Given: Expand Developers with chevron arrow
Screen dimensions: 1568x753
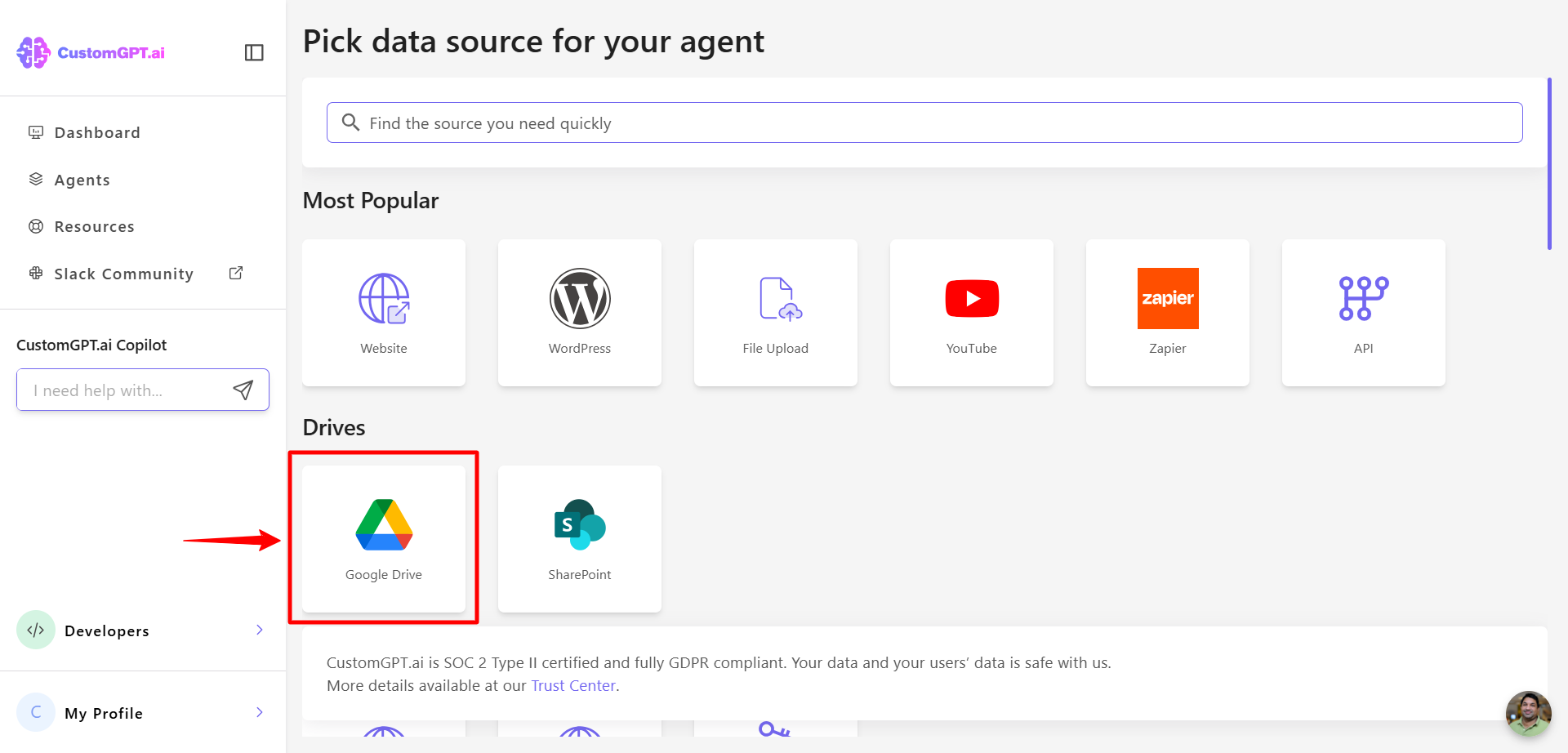Looking at the screenshot, I should (260, 630).
